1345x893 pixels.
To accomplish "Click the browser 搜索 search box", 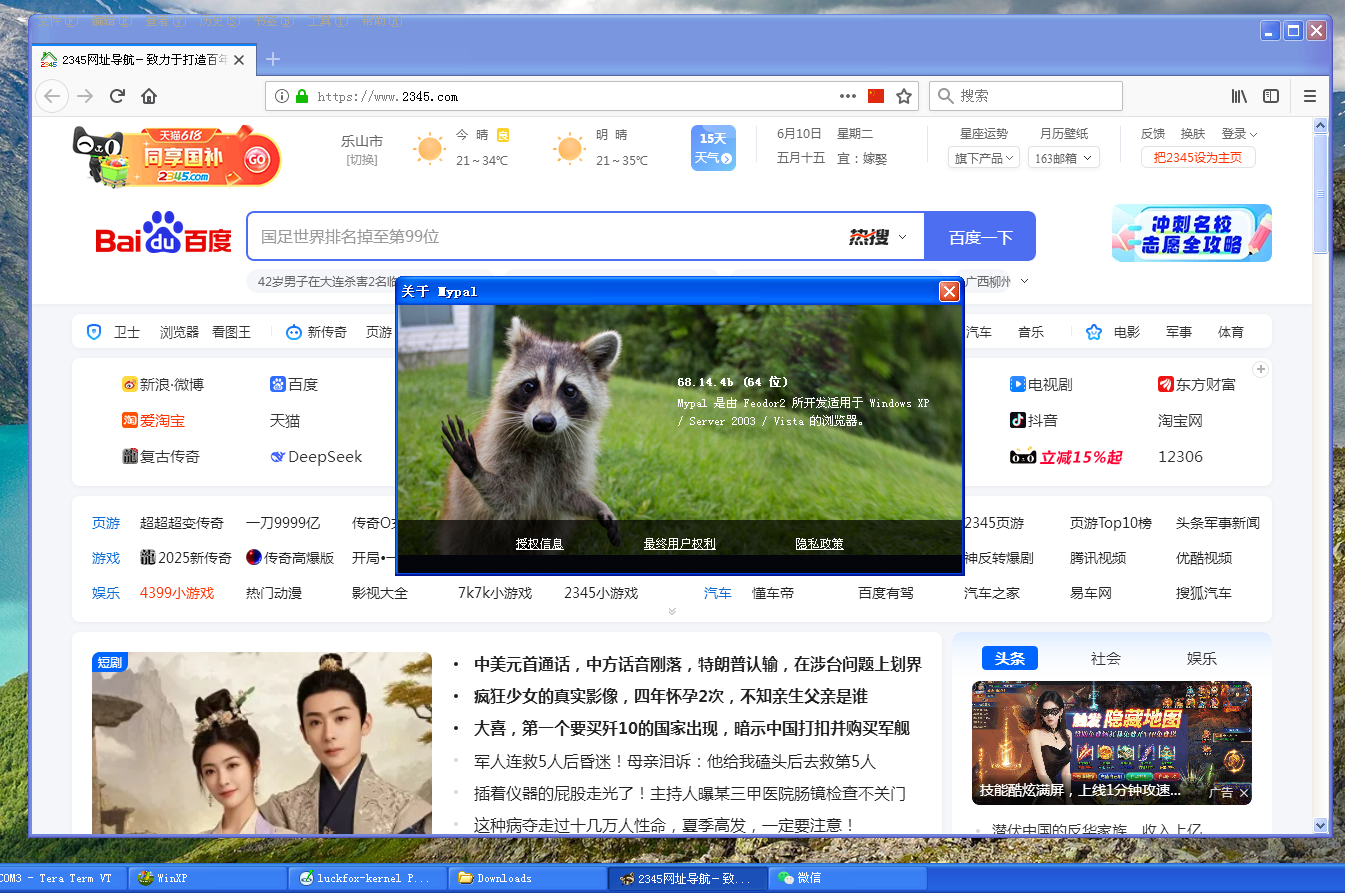I will [x=1026, y=96].
